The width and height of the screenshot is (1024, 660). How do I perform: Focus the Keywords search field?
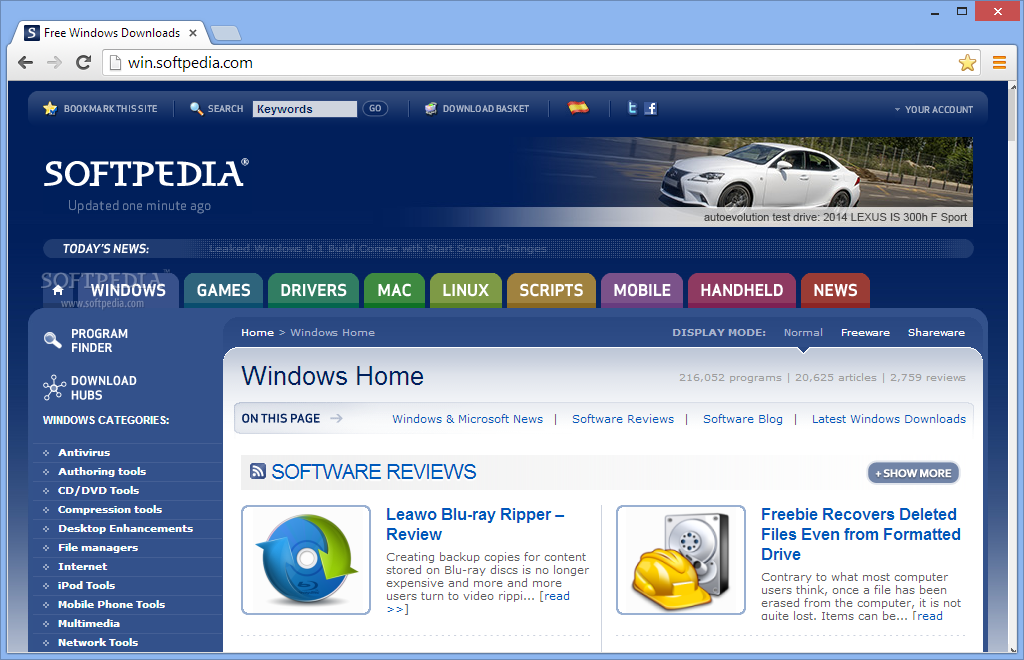[304, 109]
